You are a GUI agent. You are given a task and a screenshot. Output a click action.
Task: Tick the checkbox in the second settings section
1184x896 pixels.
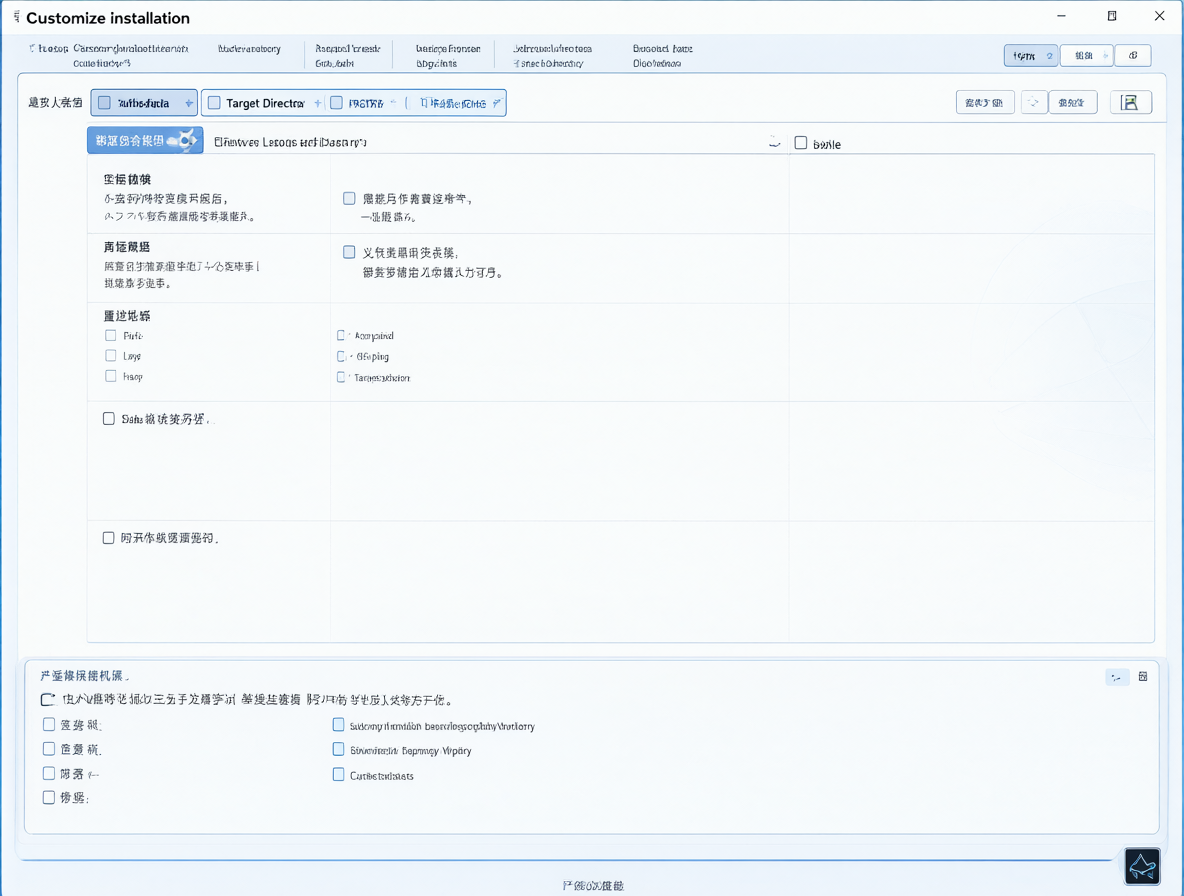pos(349,252)
